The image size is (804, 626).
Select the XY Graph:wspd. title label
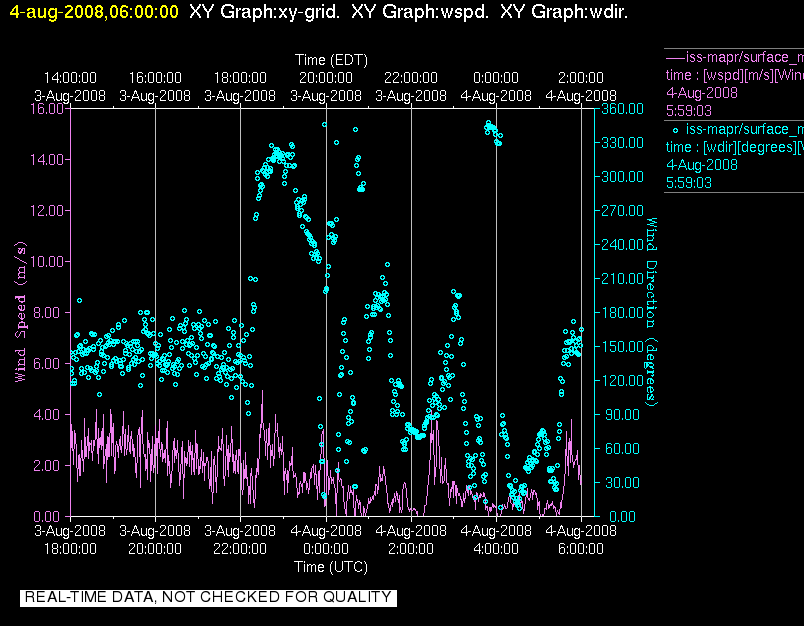pos(420,11)
